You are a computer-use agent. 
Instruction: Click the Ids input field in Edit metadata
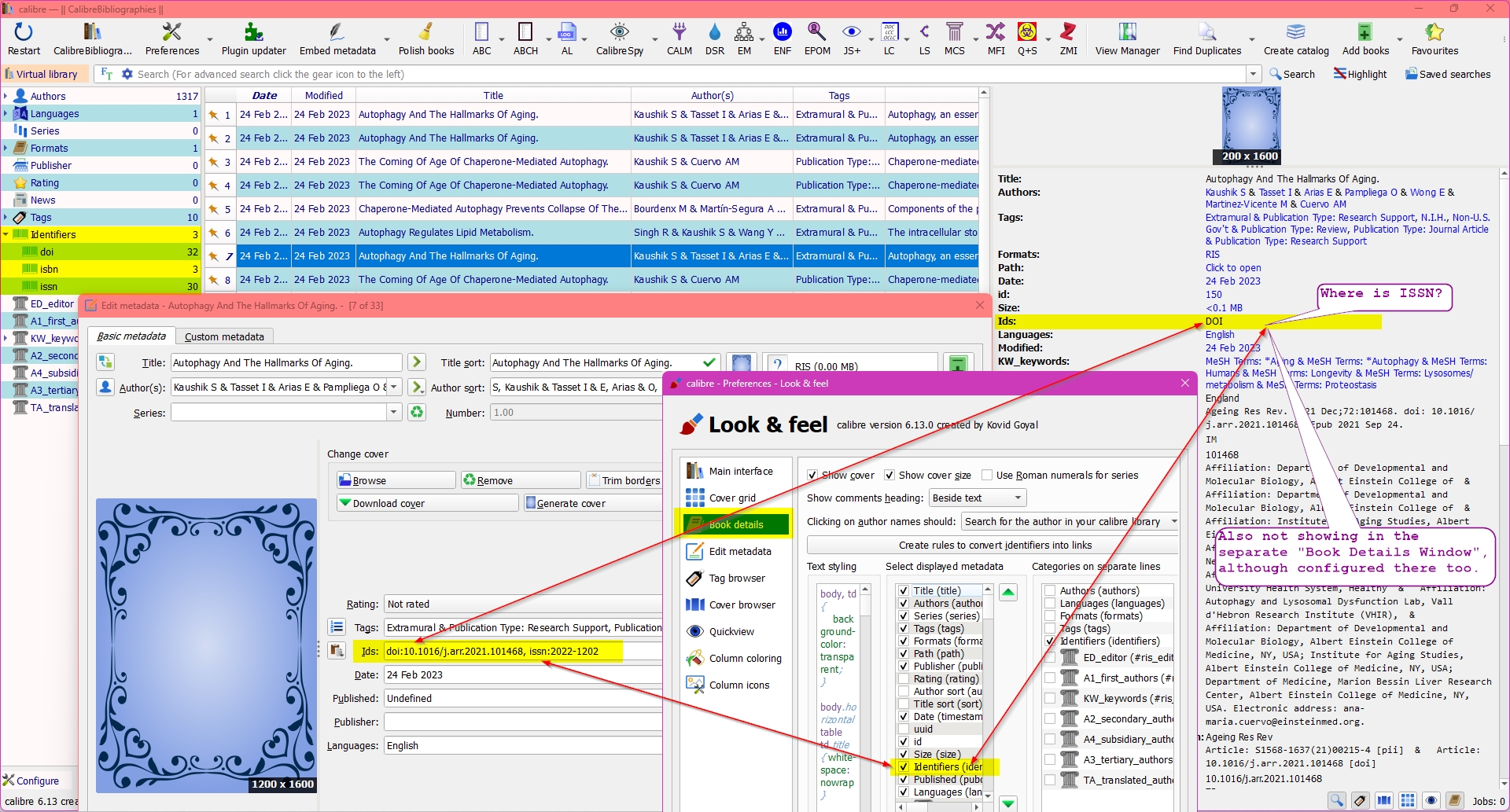point(522,651)
